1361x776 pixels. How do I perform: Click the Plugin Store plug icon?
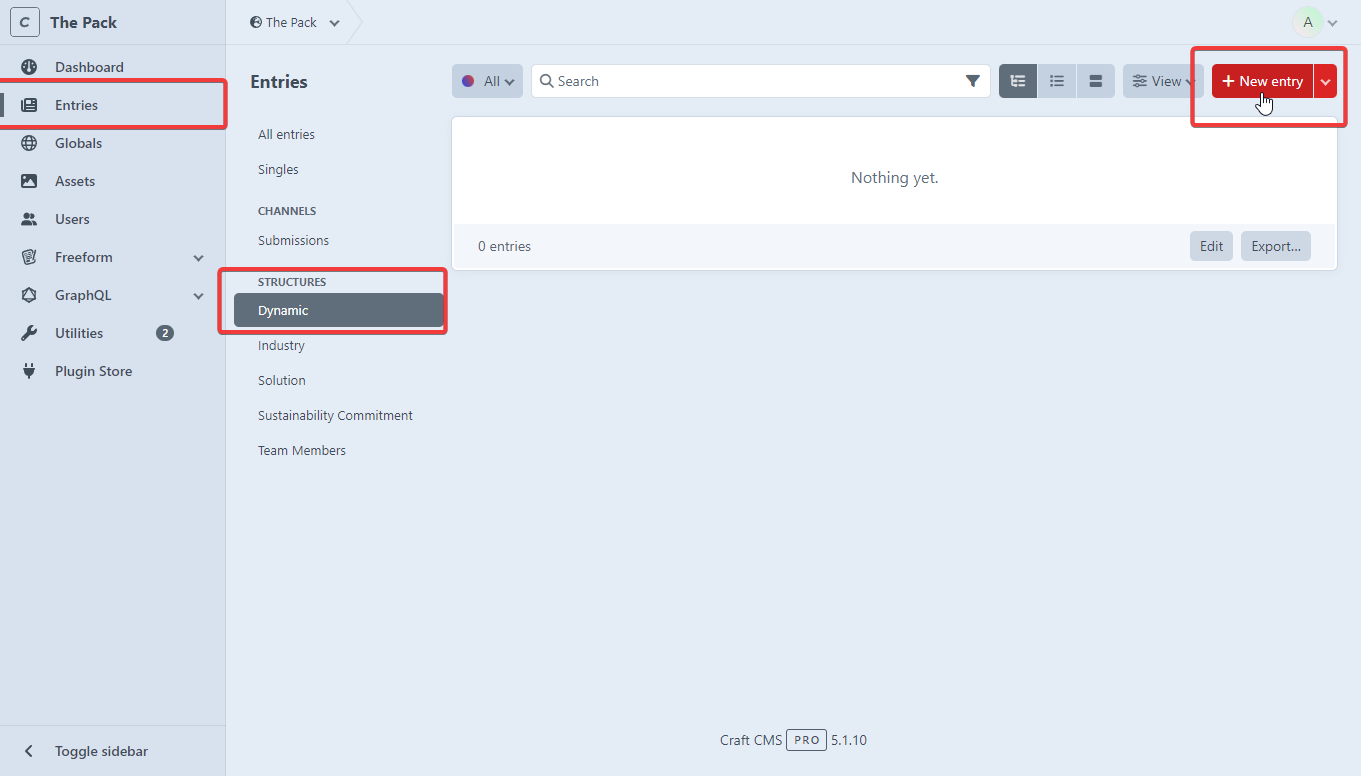pos(29,371)
